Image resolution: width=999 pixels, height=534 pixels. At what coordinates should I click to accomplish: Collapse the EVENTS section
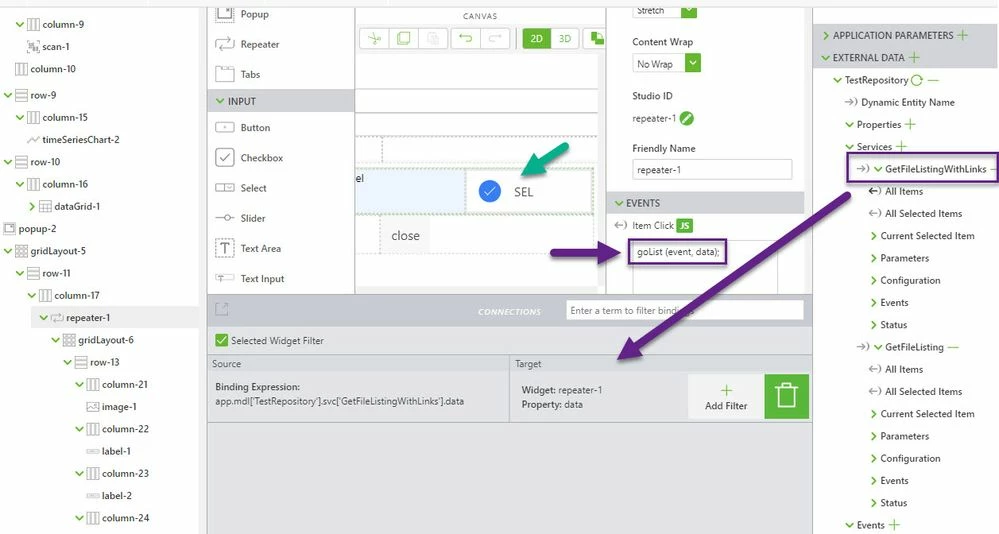tap(619, 203)
